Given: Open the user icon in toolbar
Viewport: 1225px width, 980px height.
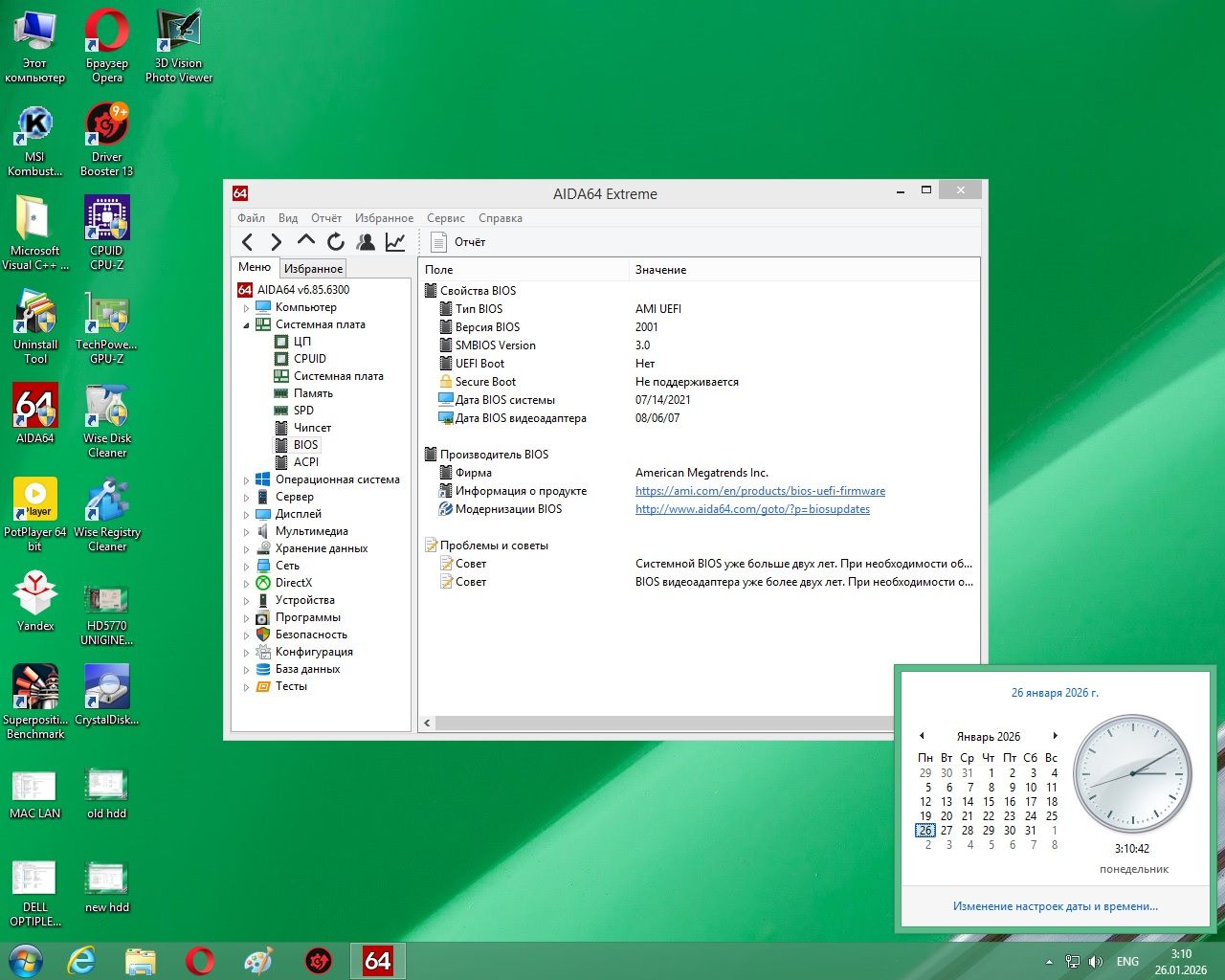Looking at the screenshot, I should coord(366,242).
